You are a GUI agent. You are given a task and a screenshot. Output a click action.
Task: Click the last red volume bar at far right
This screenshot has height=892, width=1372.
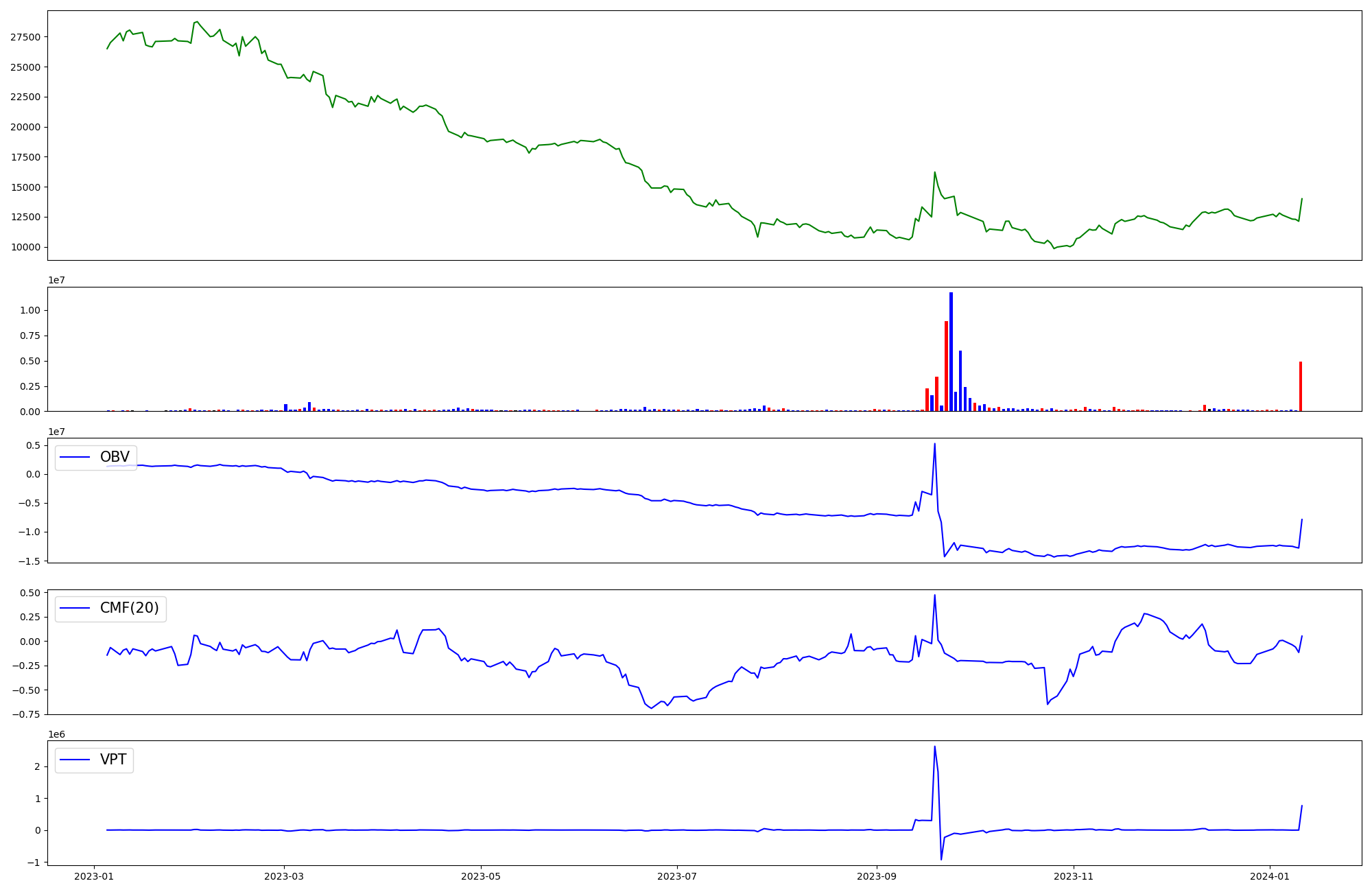point(1301,386)
